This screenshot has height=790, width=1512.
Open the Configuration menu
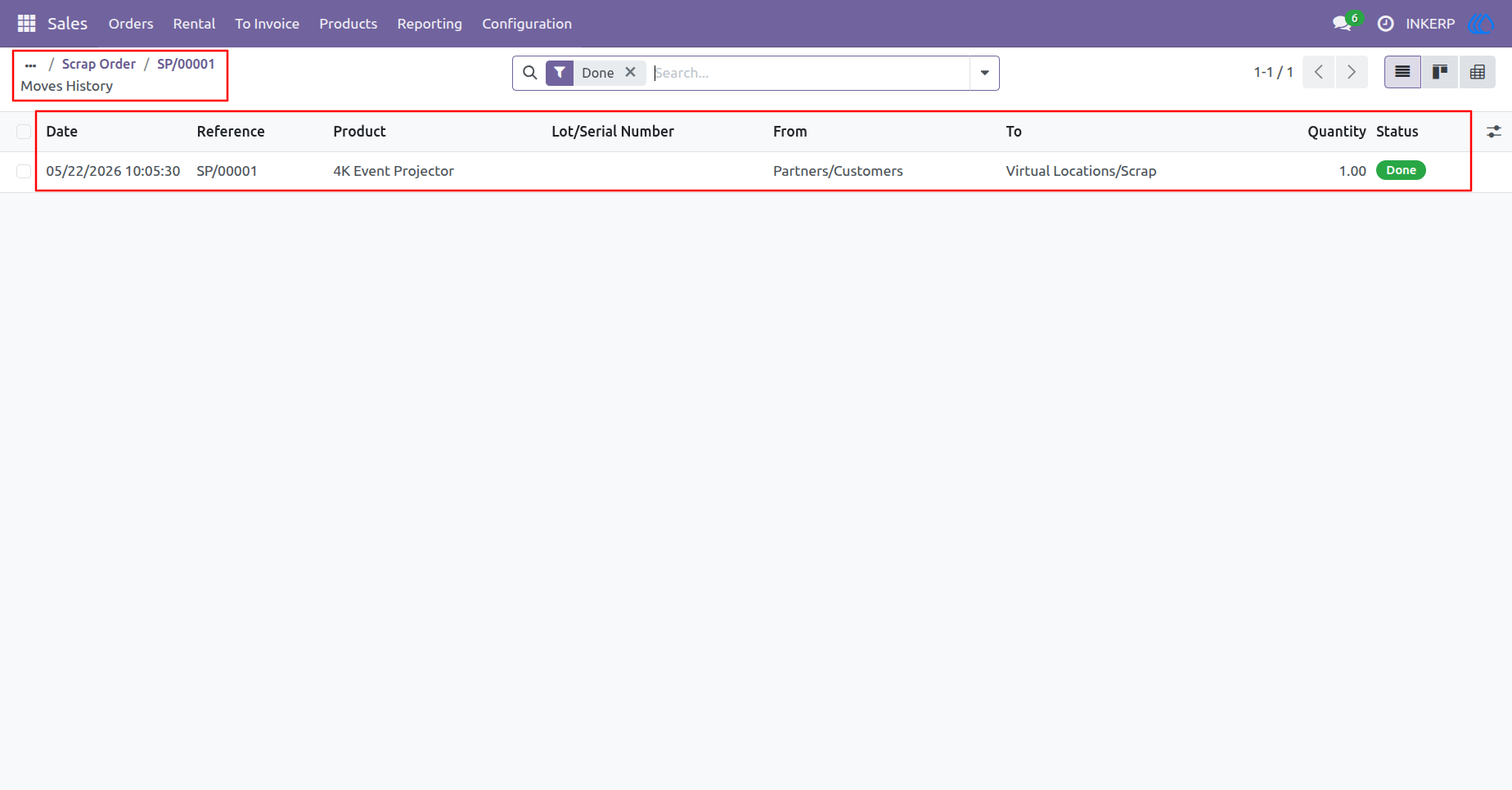527,24
